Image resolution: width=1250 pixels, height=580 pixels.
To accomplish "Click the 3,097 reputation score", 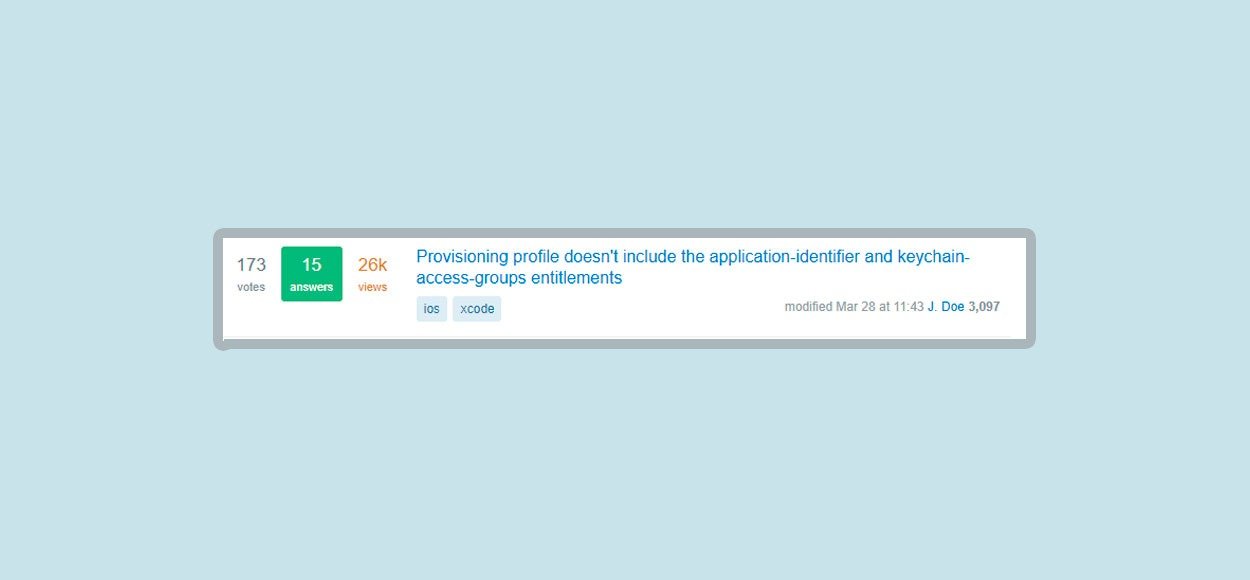I will [x=984, y=307].
